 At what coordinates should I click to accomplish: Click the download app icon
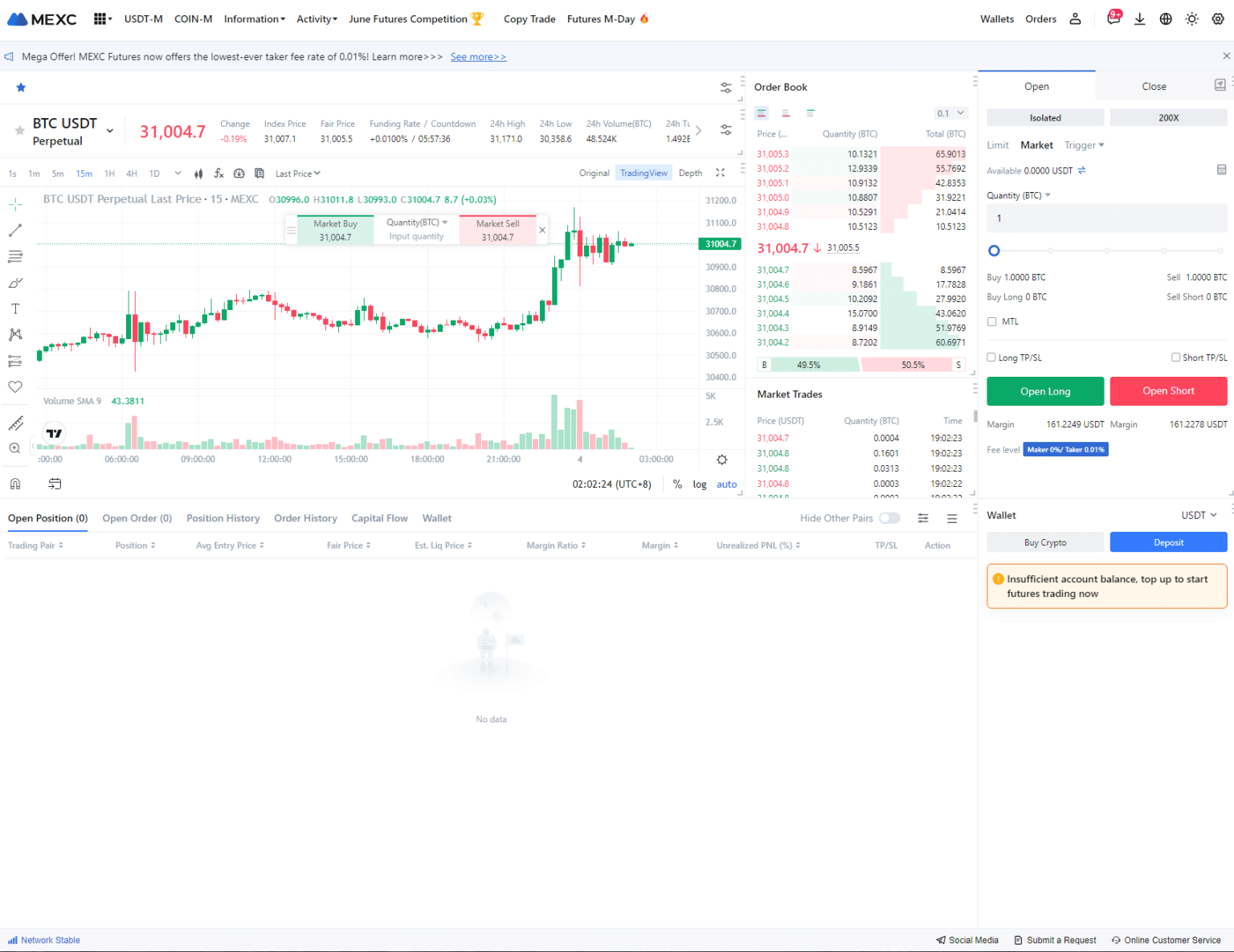click(x=1139, y=19)
